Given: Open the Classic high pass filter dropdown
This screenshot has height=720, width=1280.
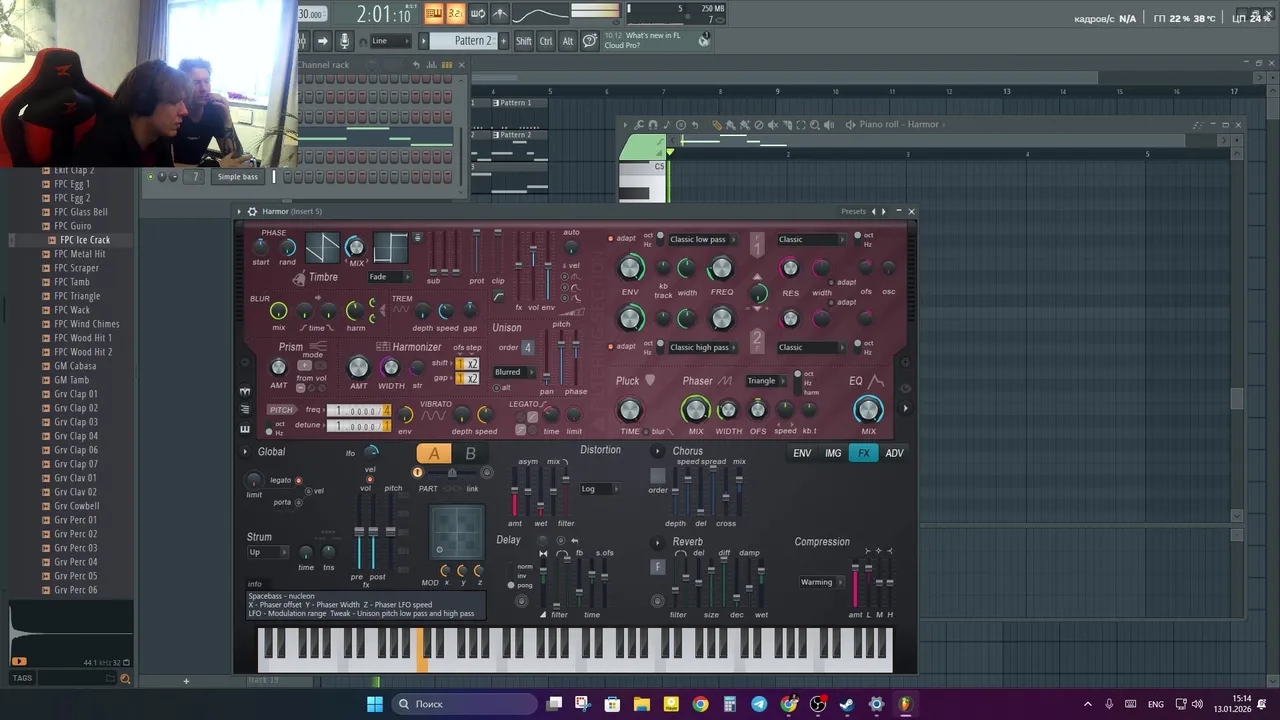Looking at the screenshot, I should tap(703, 347).
